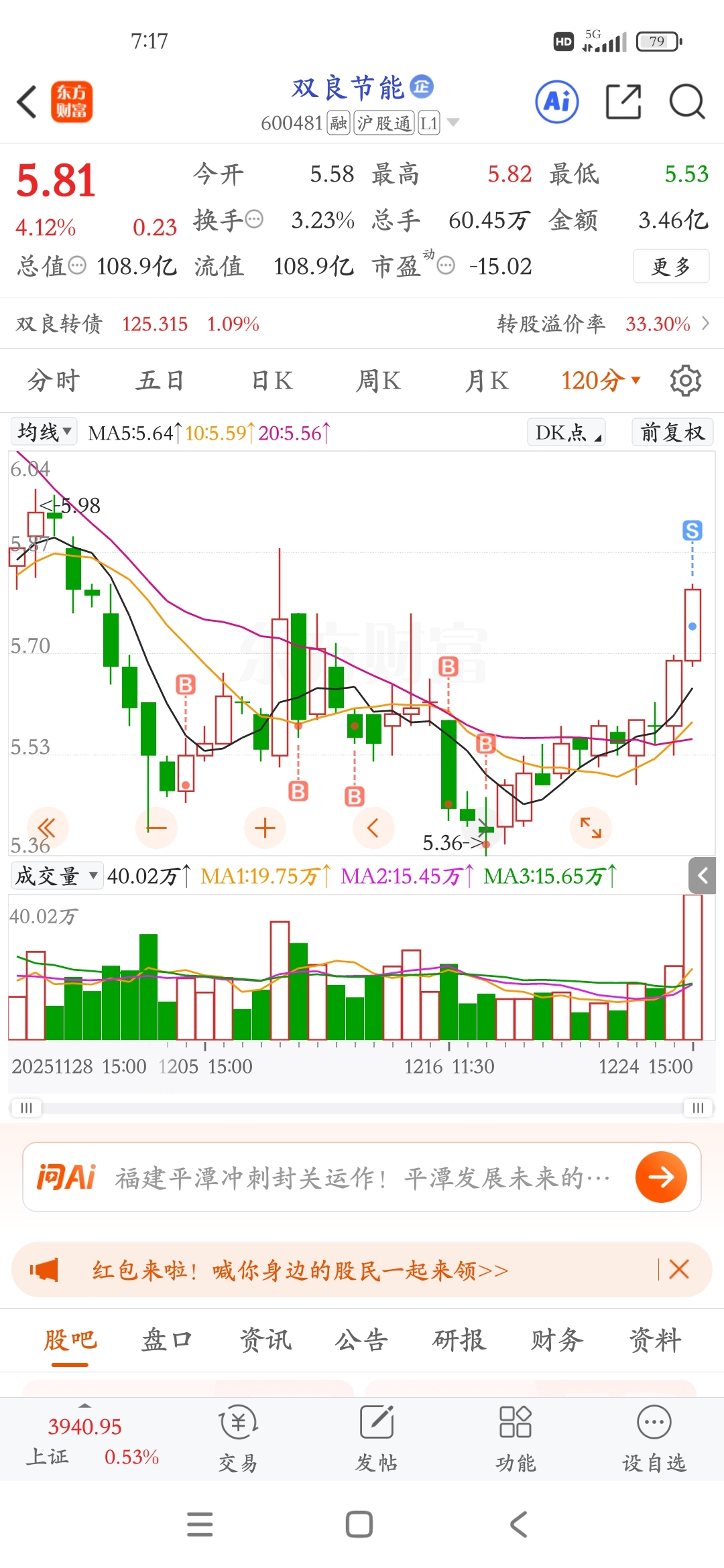This screenshot has width=724, height=1568.
Task: Select the 资料 tab
Action: tap(655, 1340)
